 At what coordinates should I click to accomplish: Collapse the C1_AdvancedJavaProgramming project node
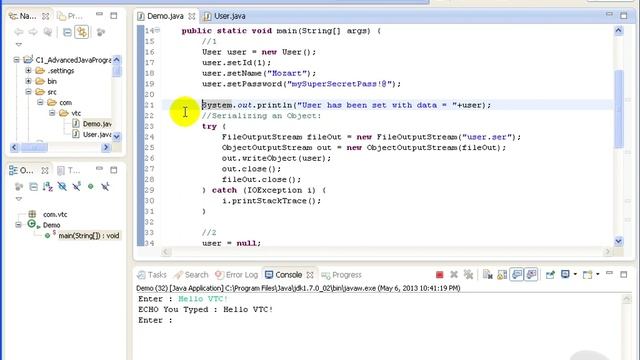tap(16, 60)
